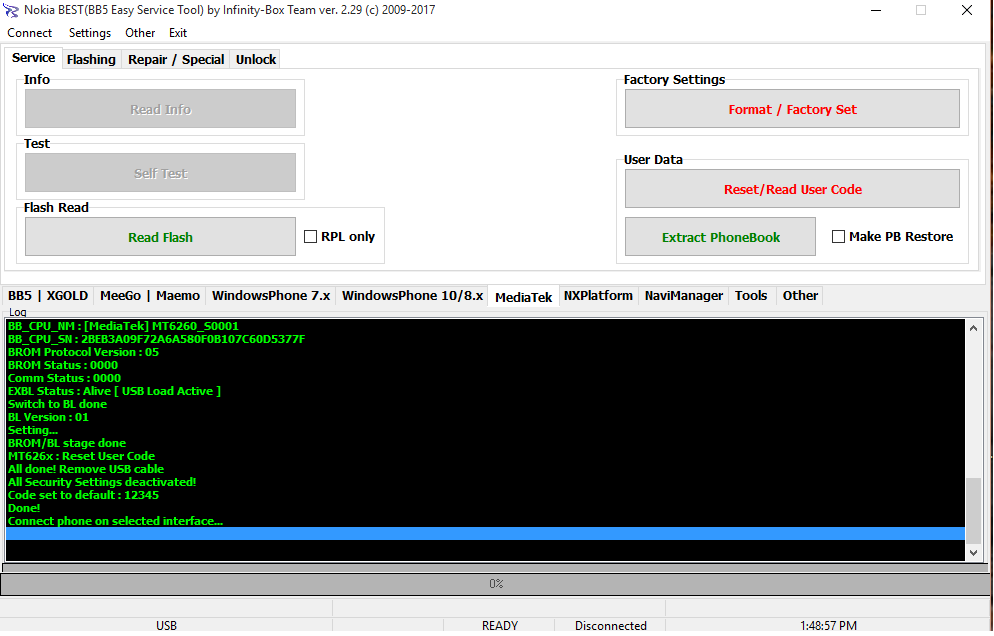994x636 pixels.
Task: Enable the RPL only checkbox
Action: point(311,237)
